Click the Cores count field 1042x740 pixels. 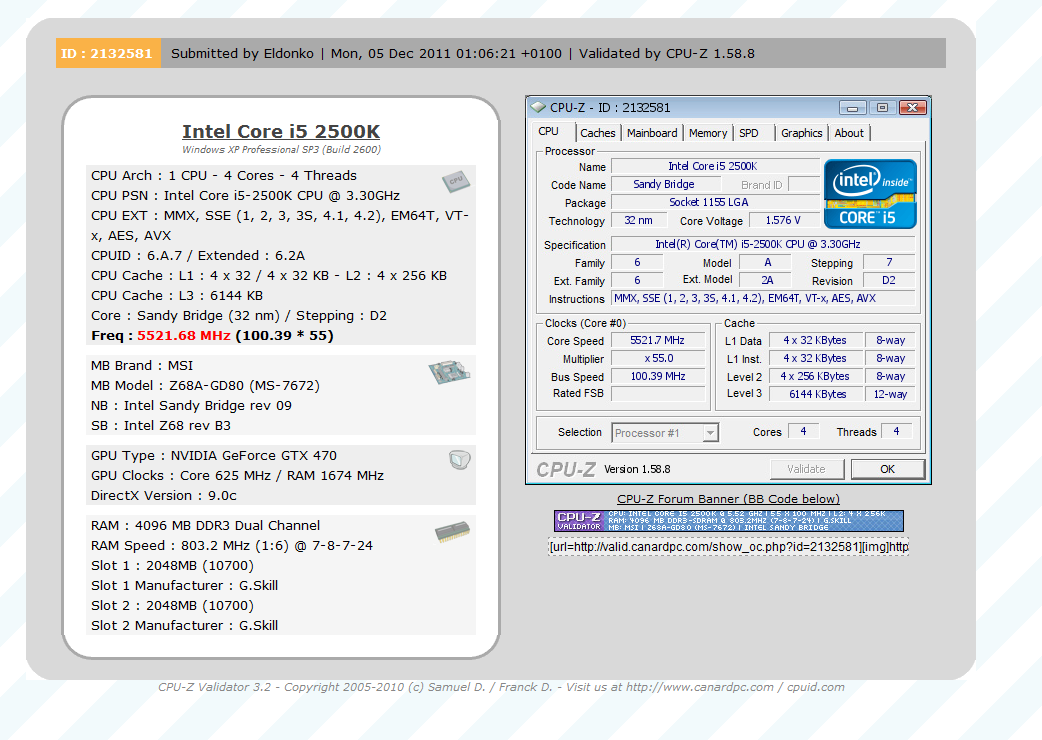click(803, 431)
